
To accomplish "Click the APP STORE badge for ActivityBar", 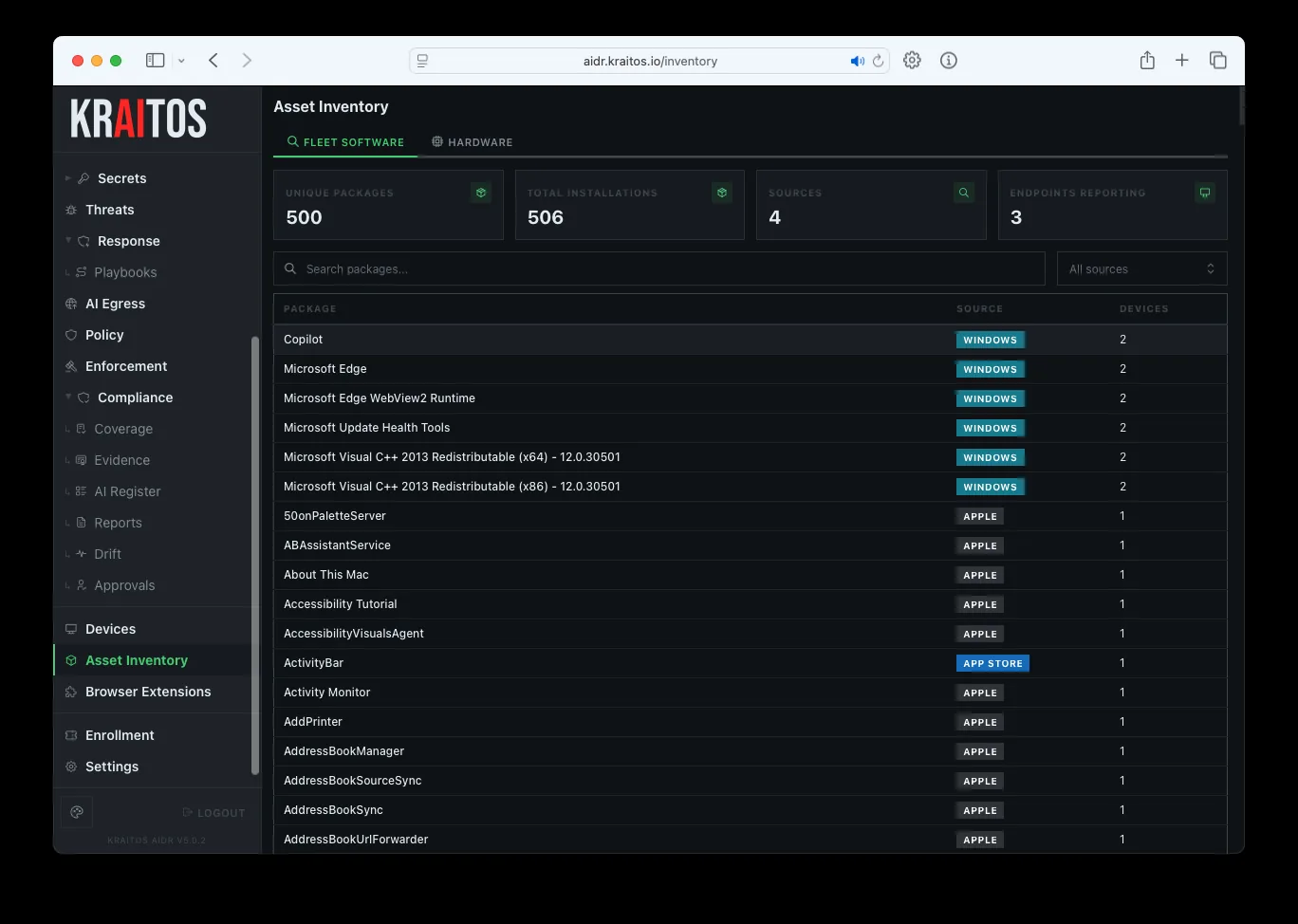I will pos(992,663).
